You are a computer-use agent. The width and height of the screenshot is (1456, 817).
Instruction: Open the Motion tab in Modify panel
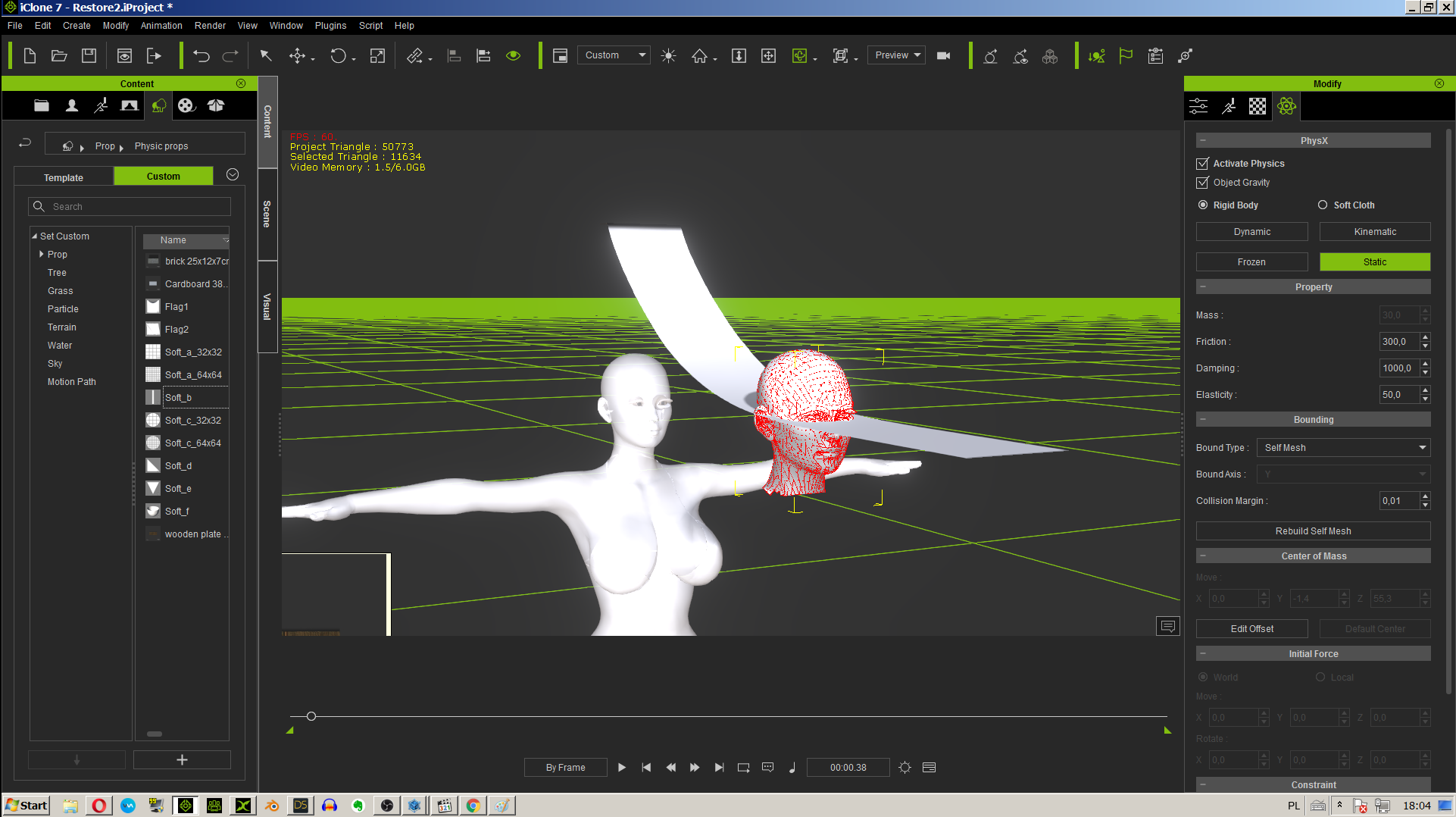point(1229,106)
